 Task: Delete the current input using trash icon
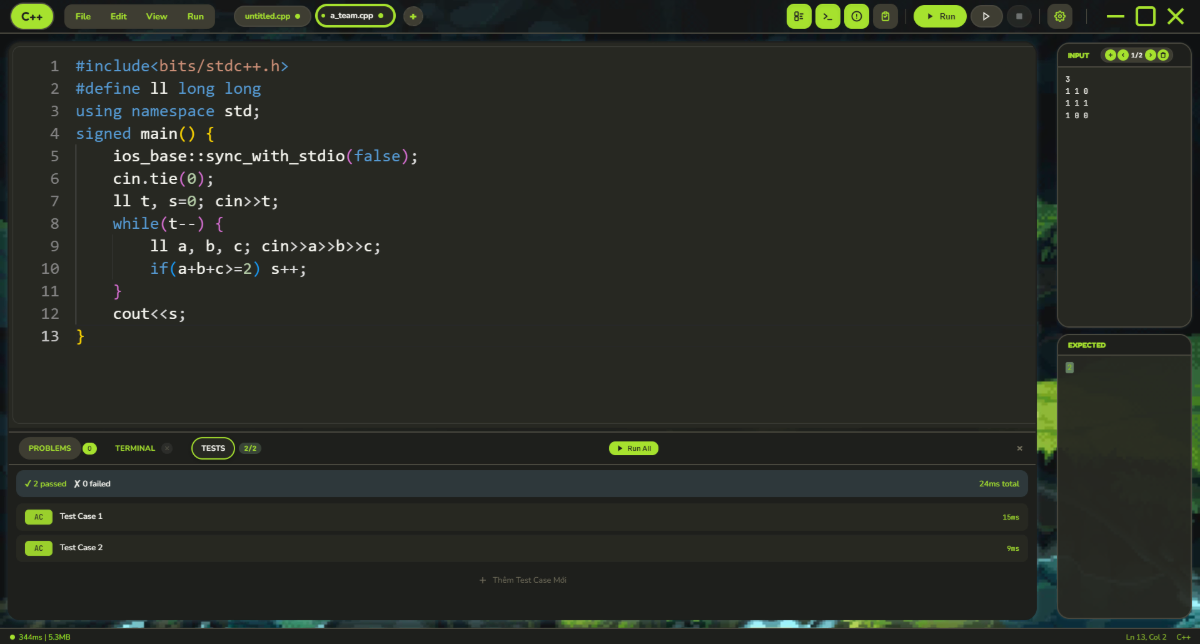[x=1163, y=55]
